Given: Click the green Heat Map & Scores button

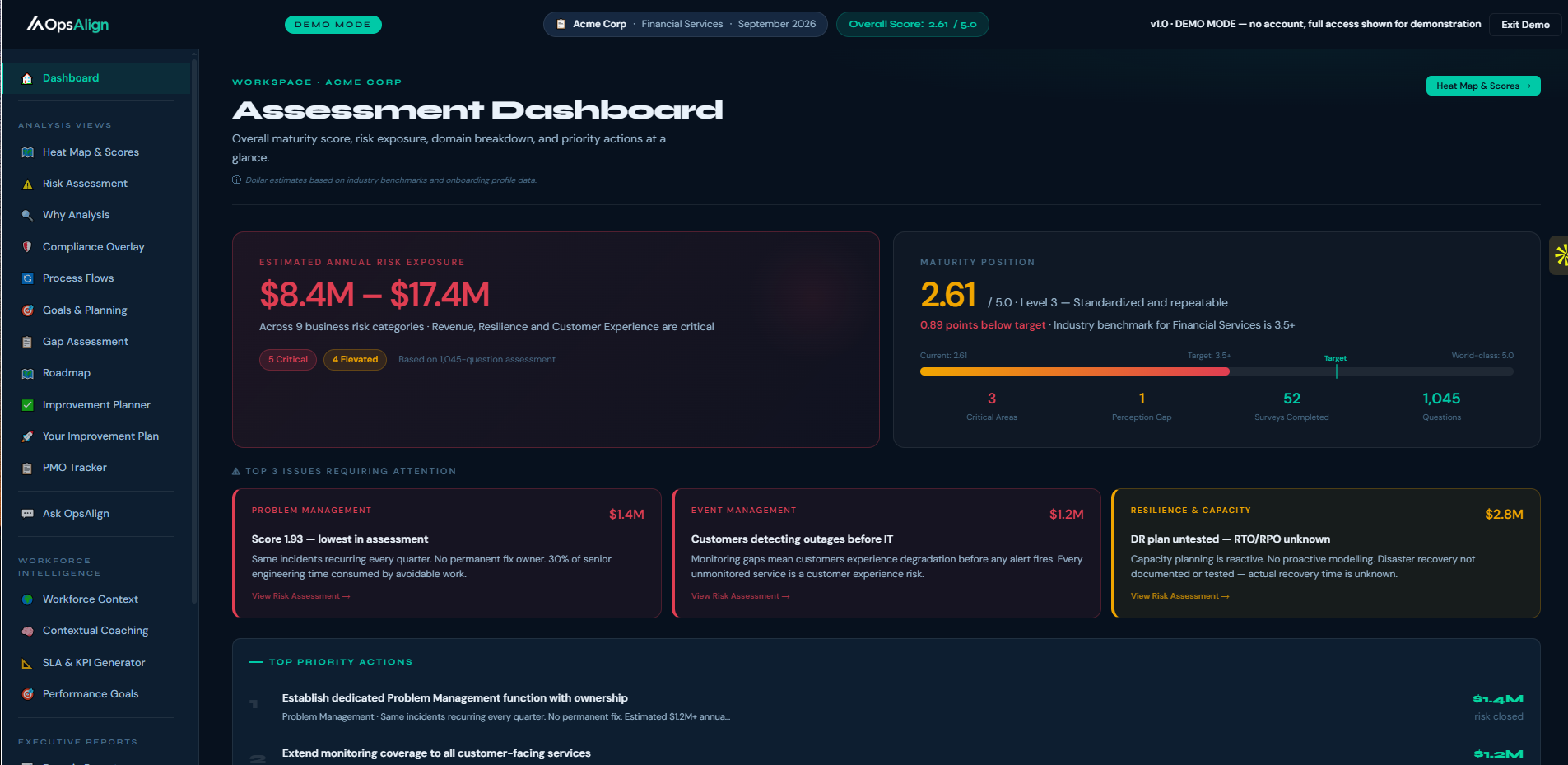Looking at the screenshot, I should tap(1483, 86).
